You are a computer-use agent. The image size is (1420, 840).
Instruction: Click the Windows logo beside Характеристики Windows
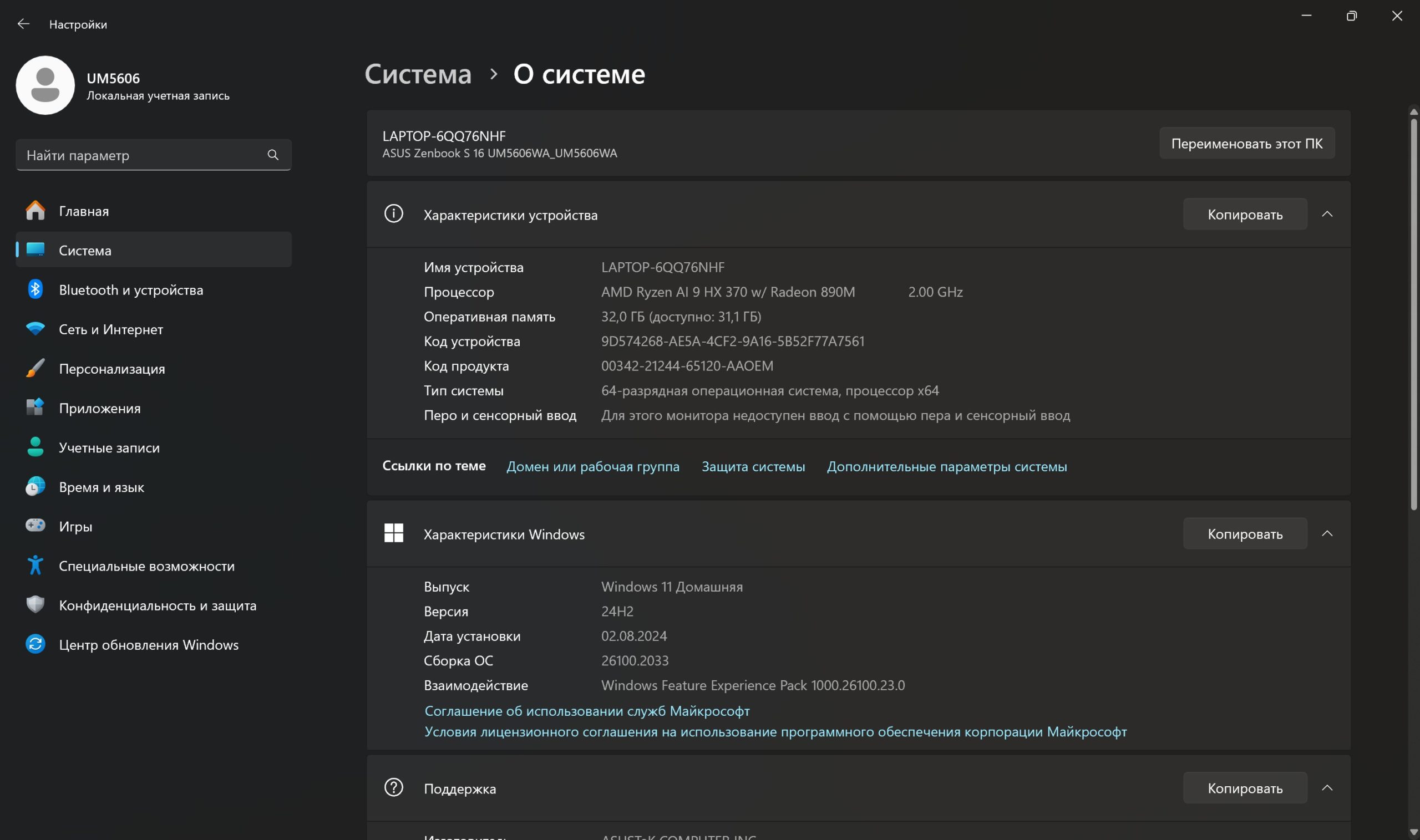pos(393,533)
